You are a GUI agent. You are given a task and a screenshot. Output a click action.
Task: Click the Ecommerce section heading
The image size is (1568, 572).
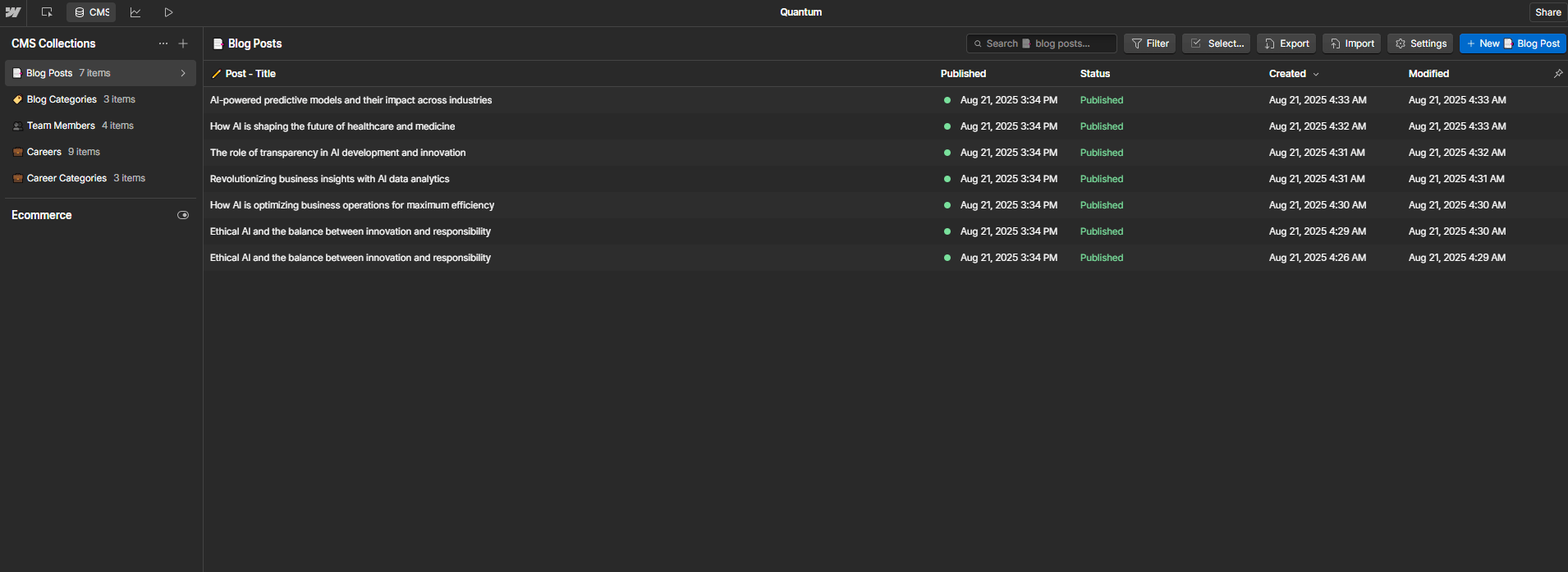click(x=42, y=215)
